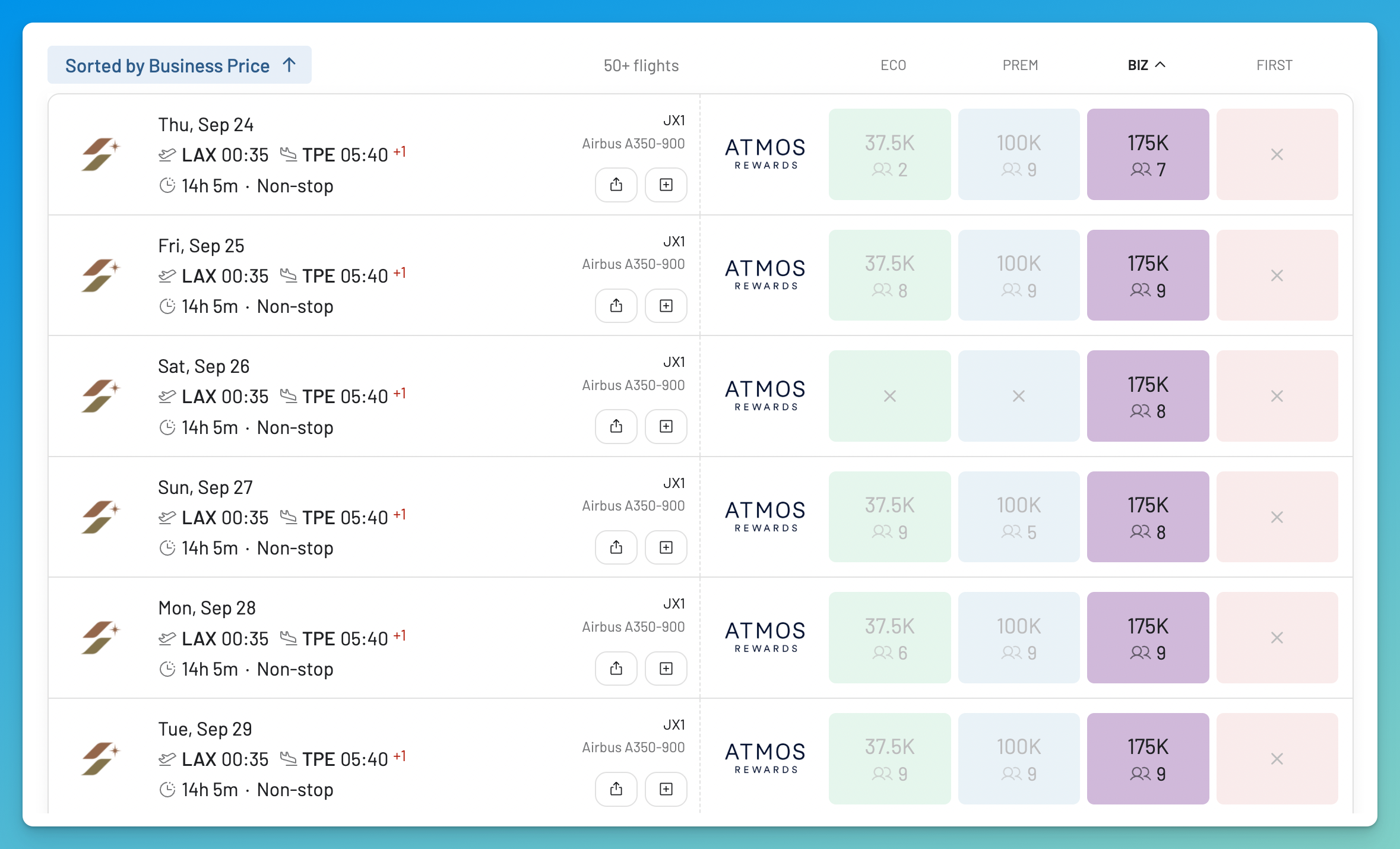Click Atmos Rewards logo on Thu, Sep 24 row
This screenshot has width=1400, height=849.
(x=765, y=154)
